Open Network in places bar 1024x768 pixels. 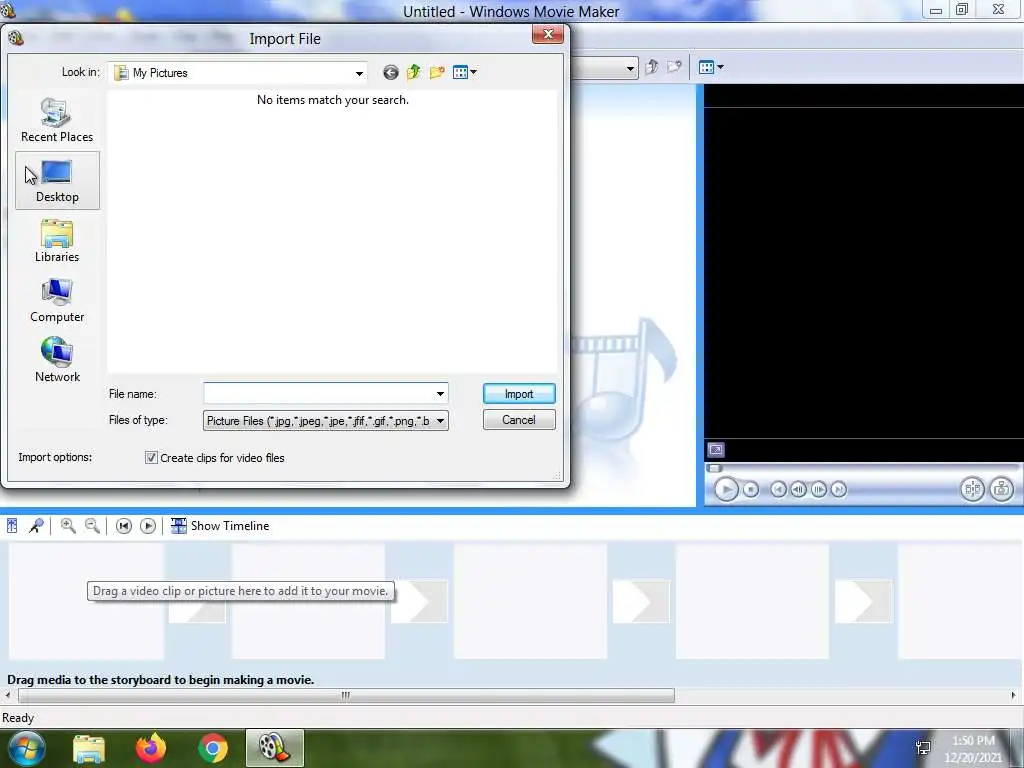click(x=57, y=360)
